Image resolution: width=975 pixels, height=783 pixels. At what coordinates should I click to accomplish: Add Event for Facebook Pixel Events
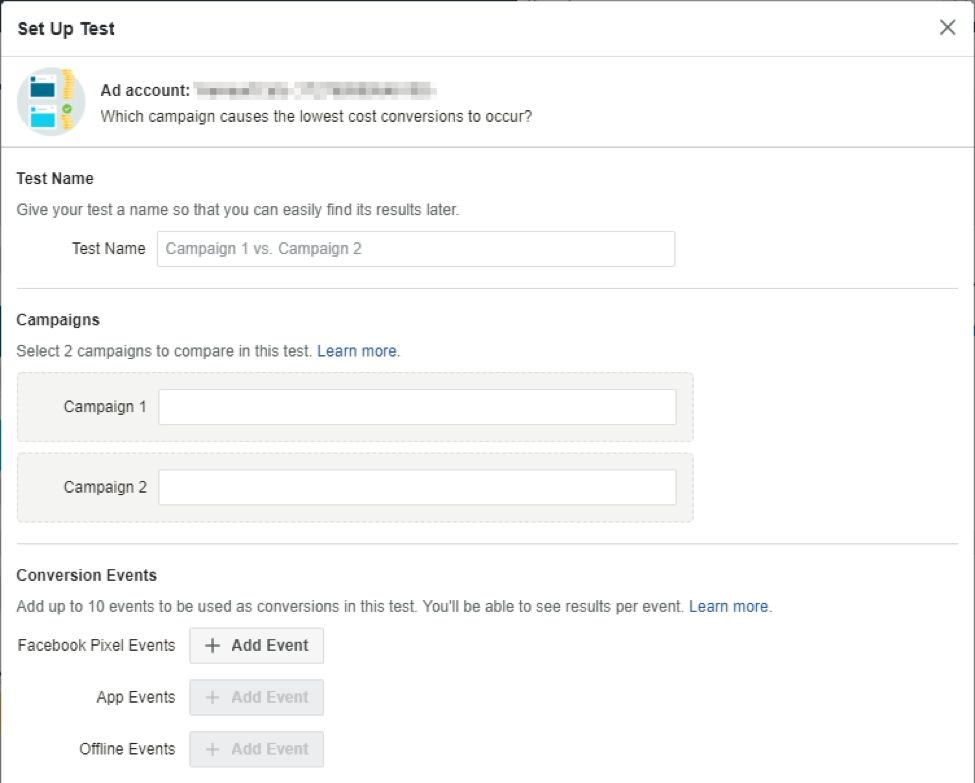click(257, 646)
